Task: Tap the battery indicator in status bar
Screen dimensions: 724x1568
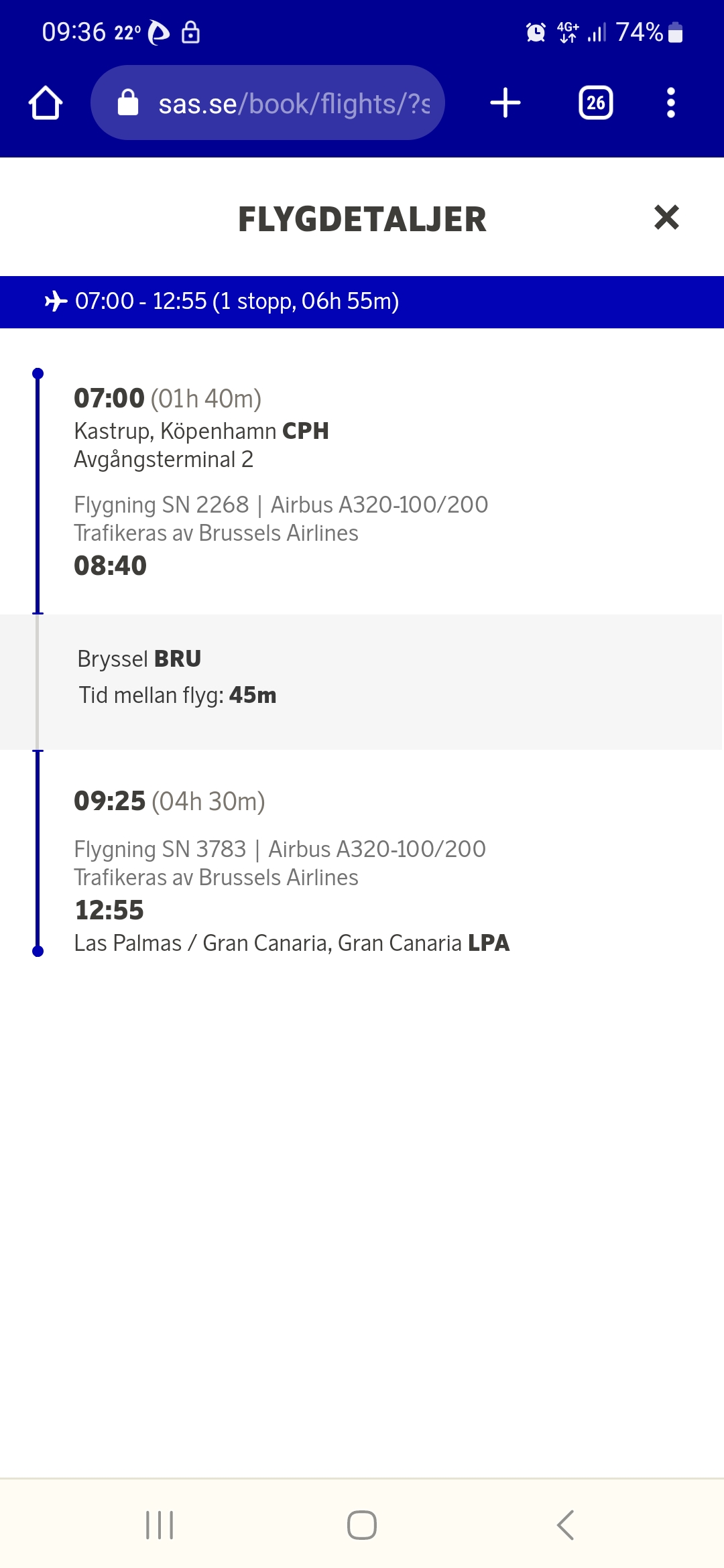Action: tap(676, 32)
